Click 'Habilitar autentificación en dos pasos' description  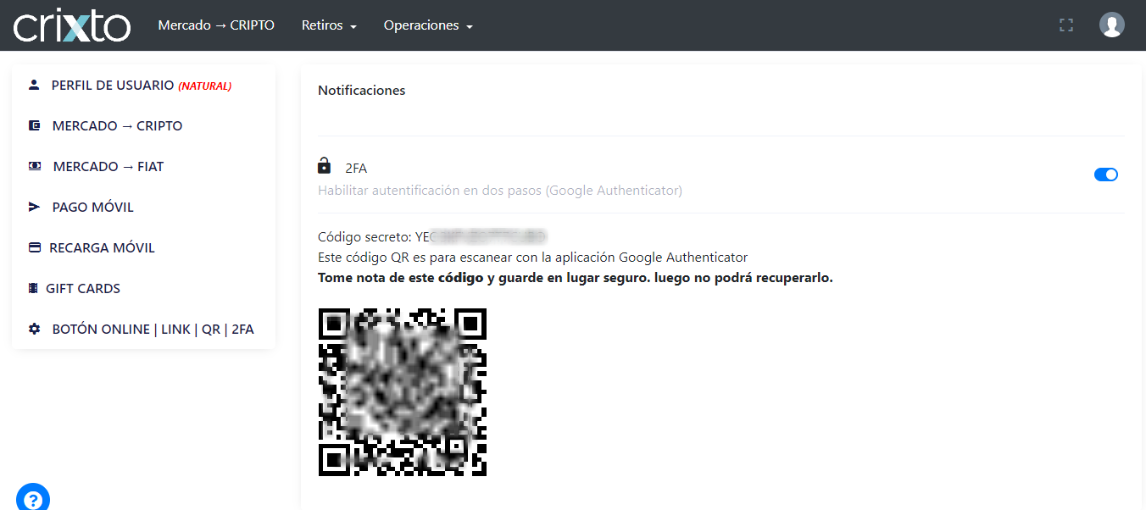tap(500, 191)
